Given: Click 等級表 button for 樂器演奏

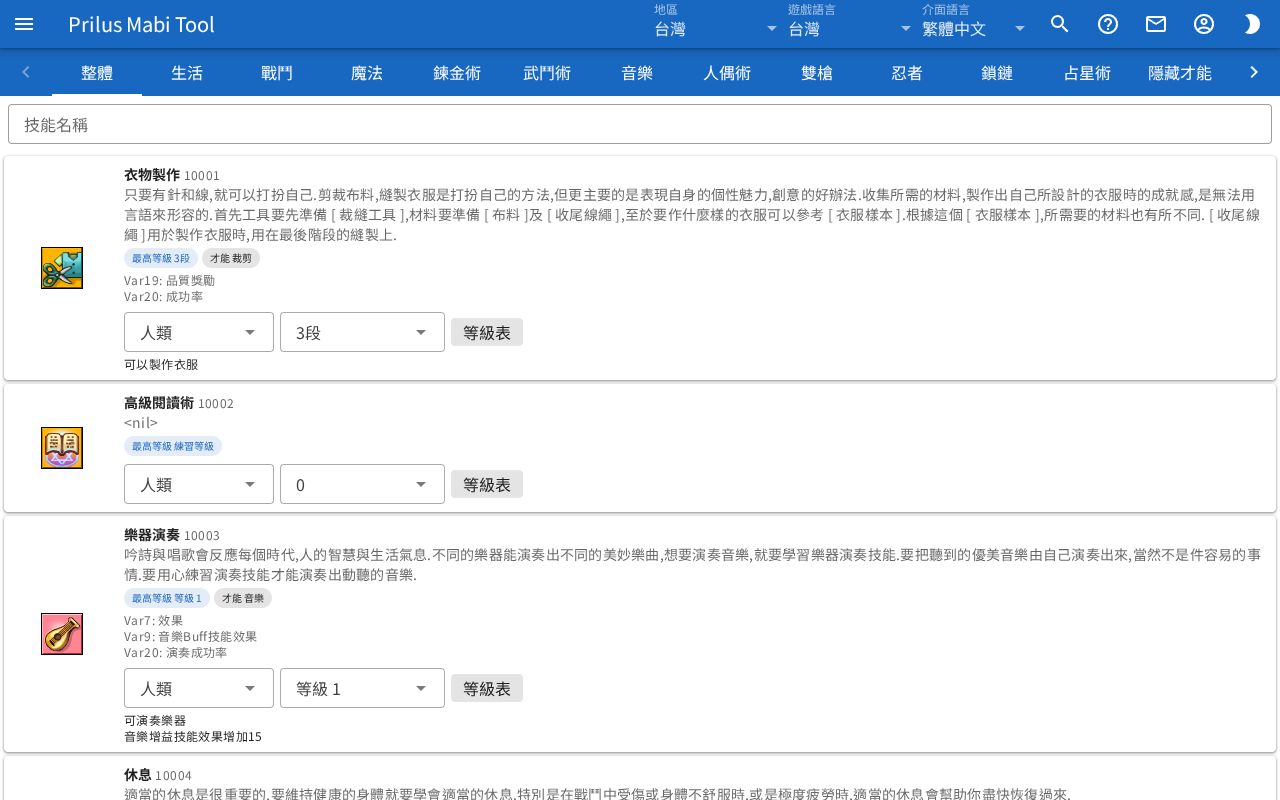Looking at the screenshot, I should (x=487, y=688).
